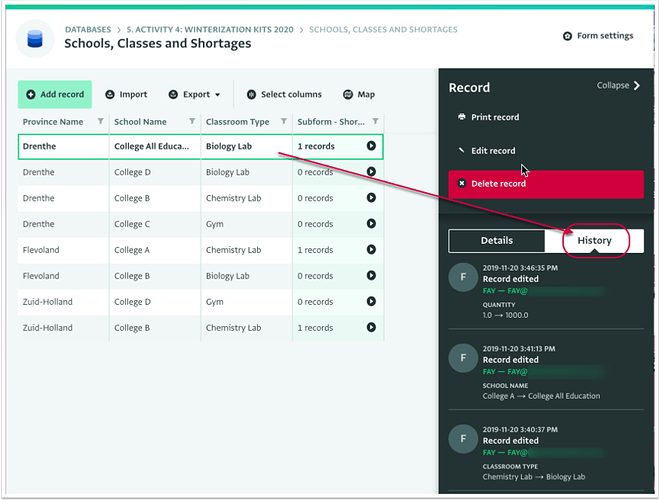Filter the School Name column

[191, 122]
